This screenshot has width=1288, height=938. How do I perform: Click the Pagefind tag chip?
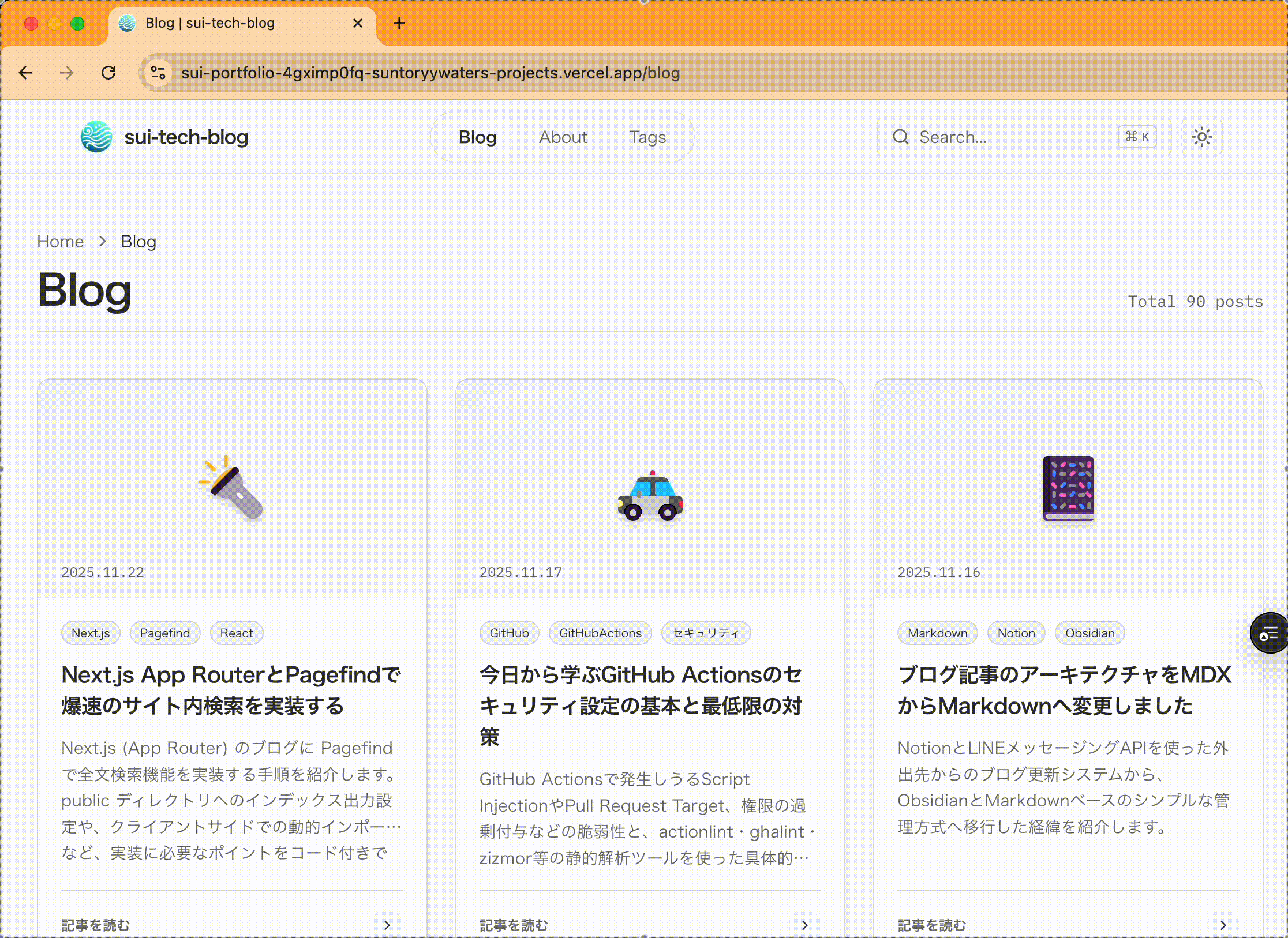point(164,633)
